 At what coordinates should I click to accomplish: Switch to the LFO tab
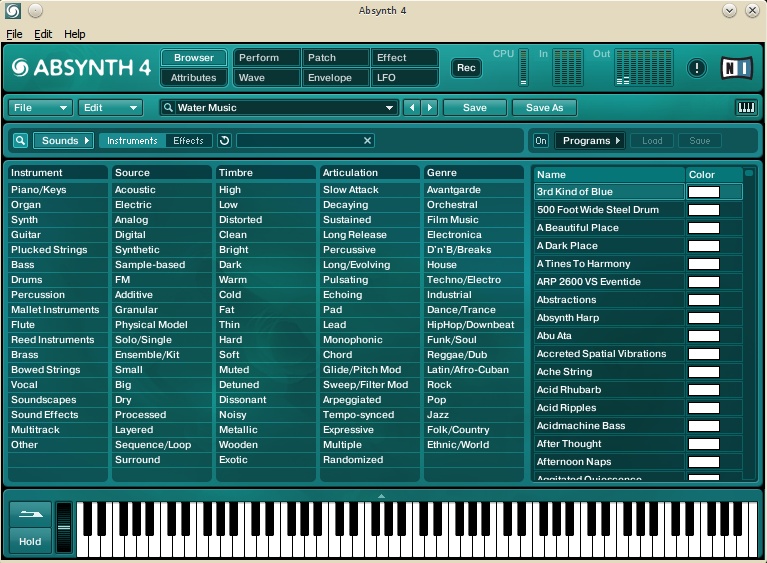tap(405, 78)
